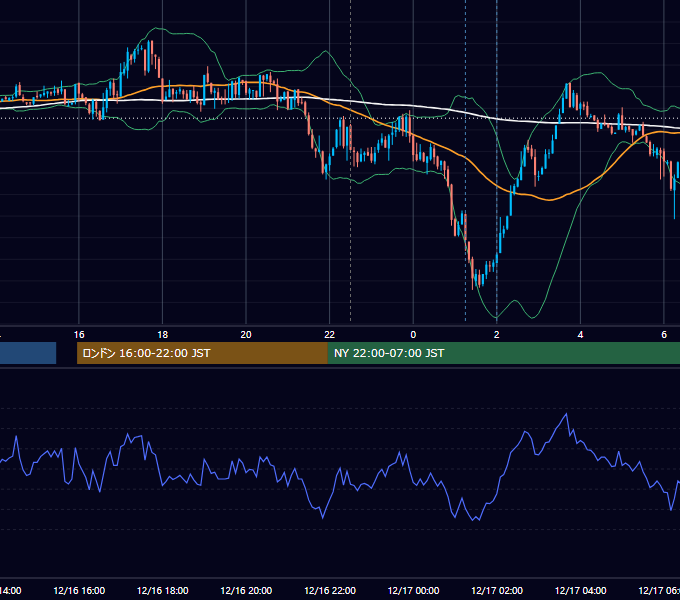
Task: Click the 12/17 02:00 date label
Action: [497, 591]
